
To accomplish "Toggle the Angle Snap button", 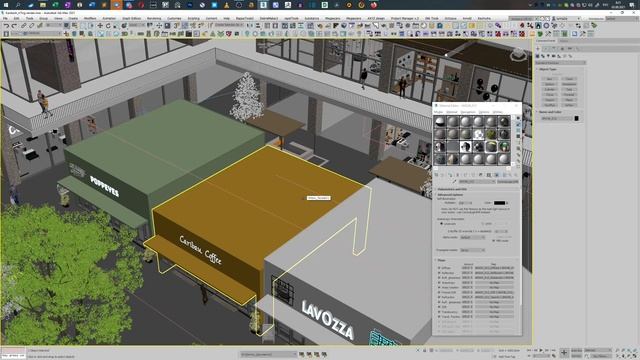I will 184,25.
